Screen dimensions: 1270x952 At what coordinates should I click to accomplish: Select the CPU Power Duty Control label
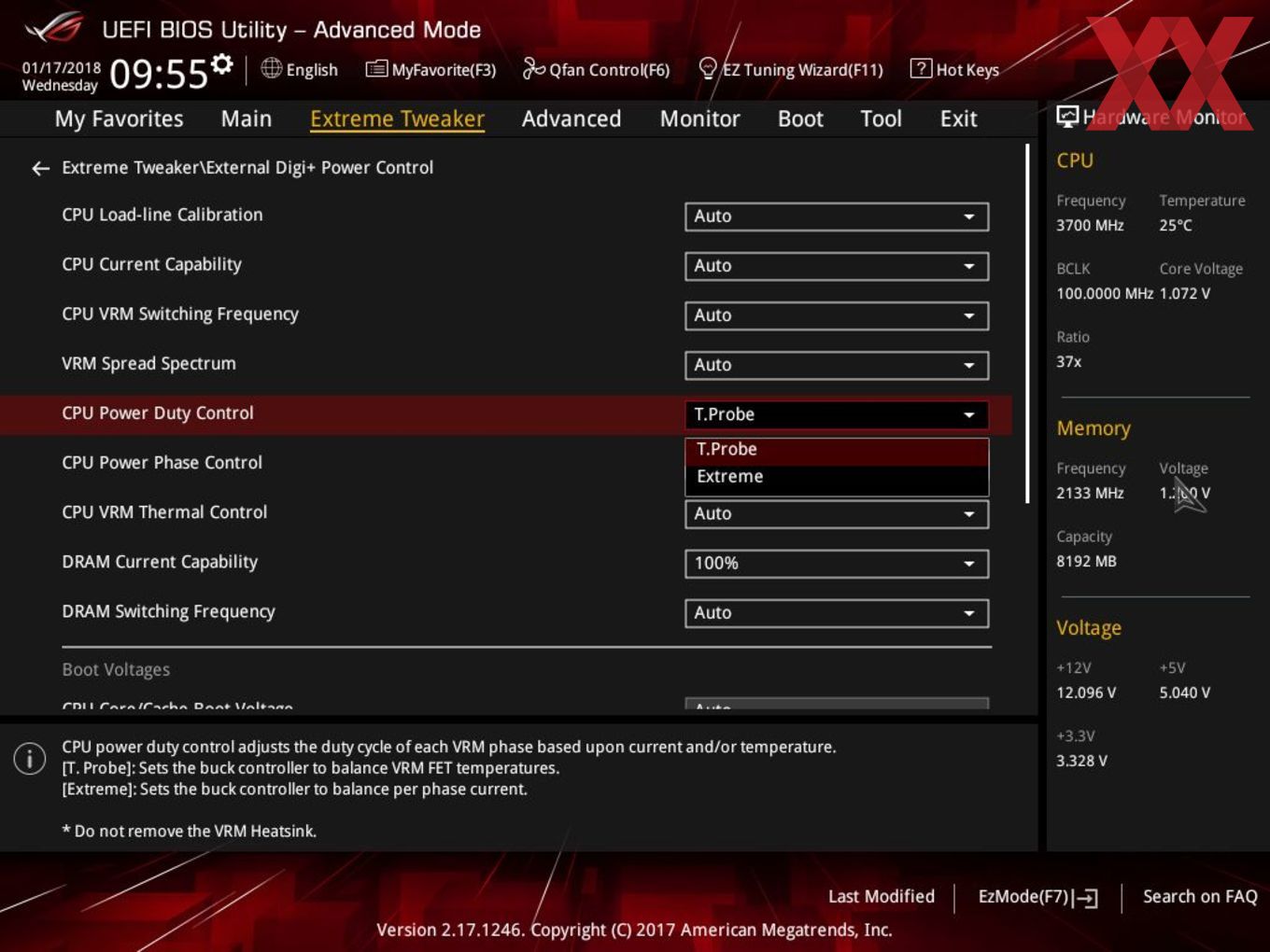pyautogui.click(x=158, y=413)
